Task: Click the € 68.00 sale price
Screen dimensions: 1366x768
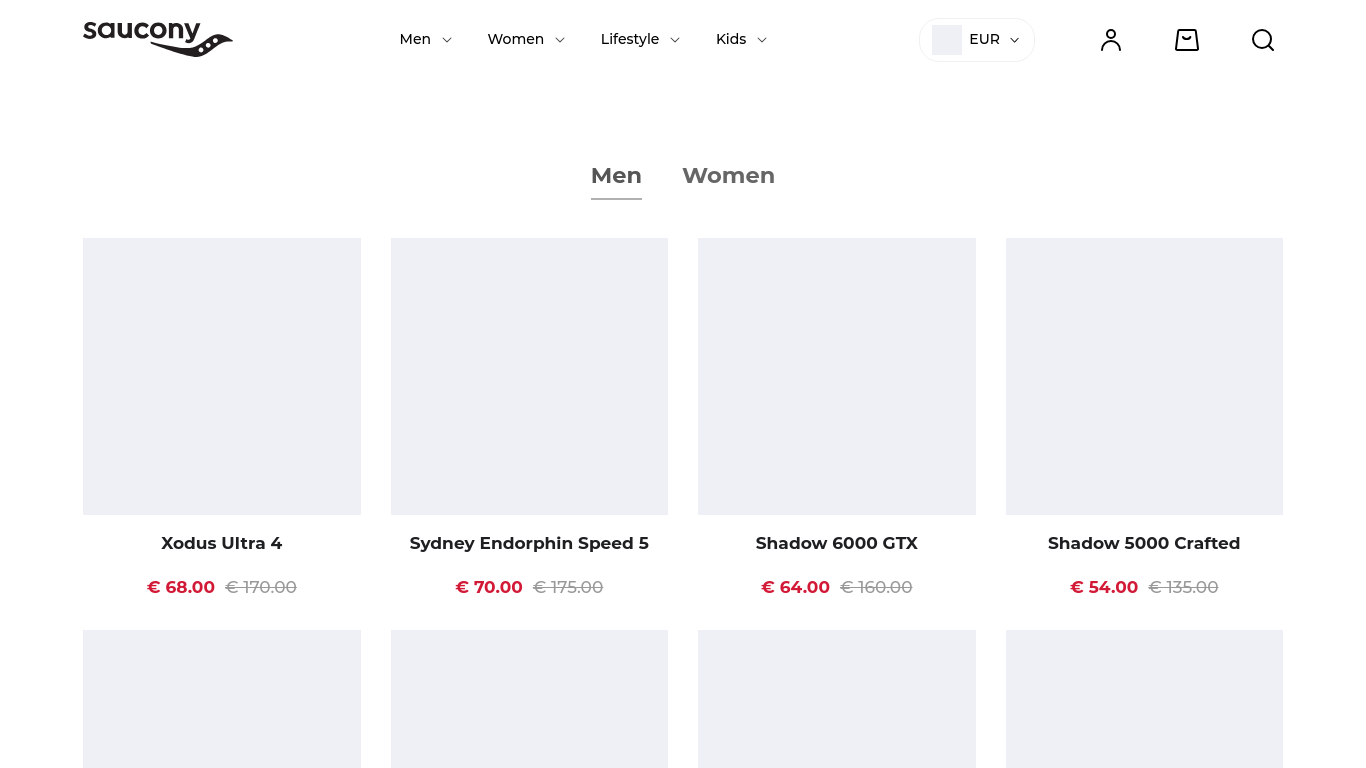Action: click(x=181, y=587)
